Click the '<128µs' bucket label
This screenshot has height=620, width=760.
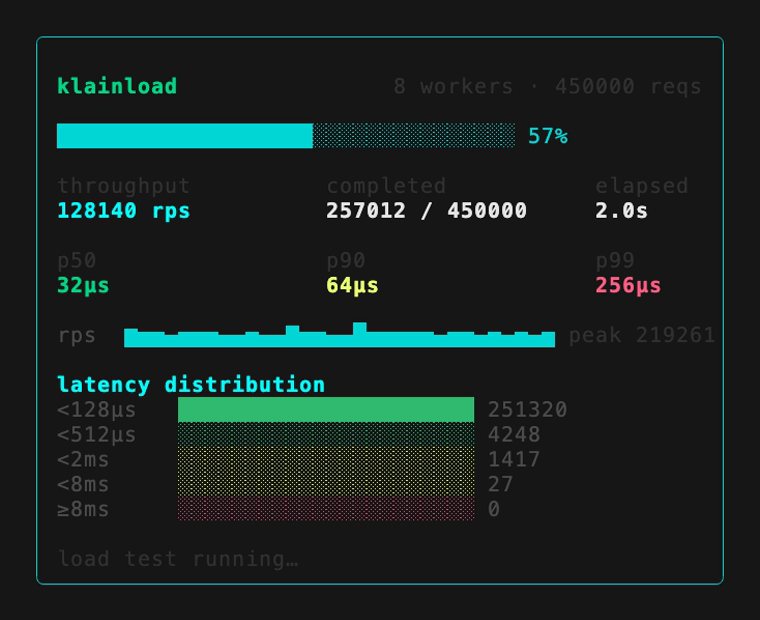point(96,410)
